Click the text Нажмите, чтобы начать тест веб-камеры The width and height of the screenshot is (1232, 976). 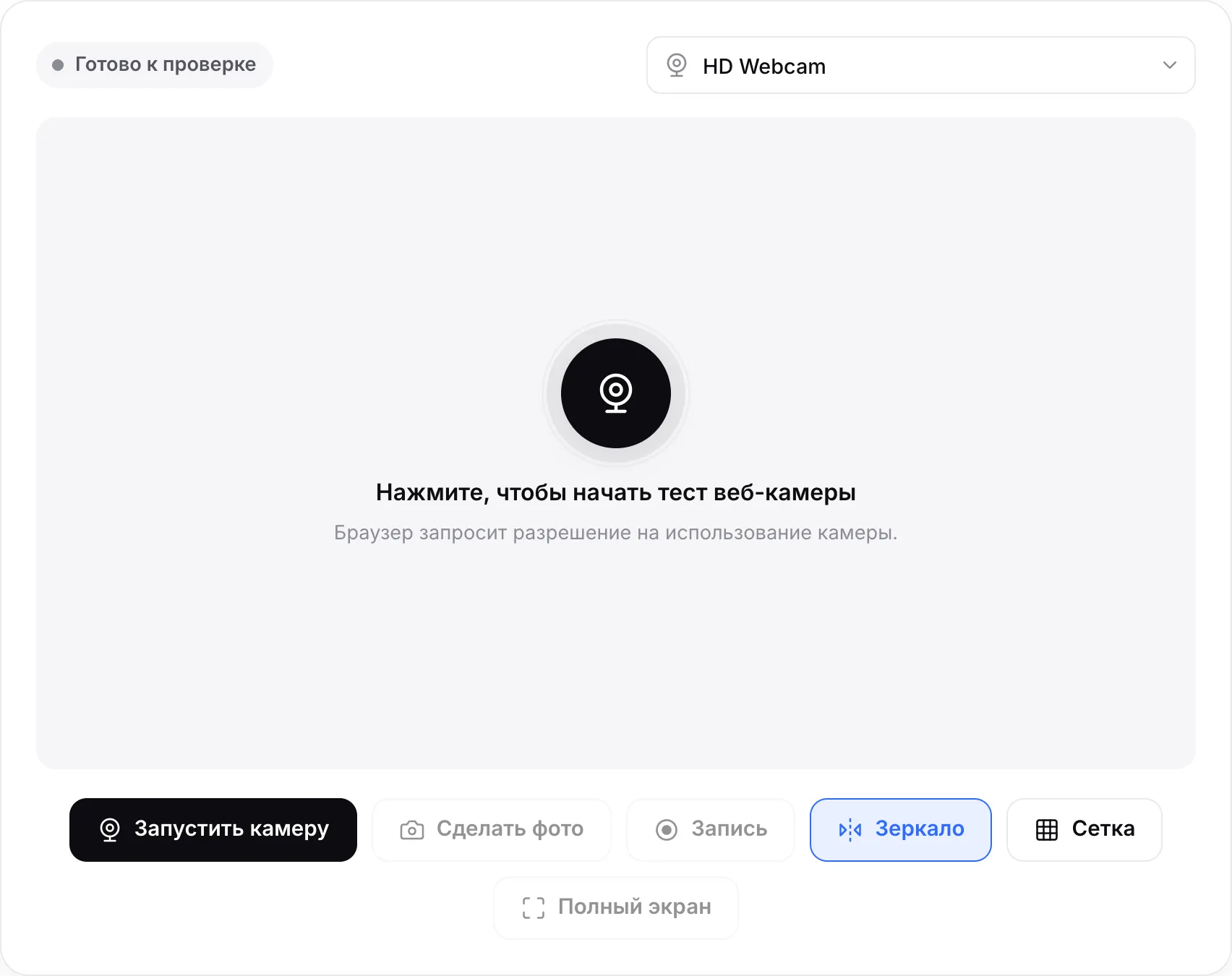coord(616,492)
